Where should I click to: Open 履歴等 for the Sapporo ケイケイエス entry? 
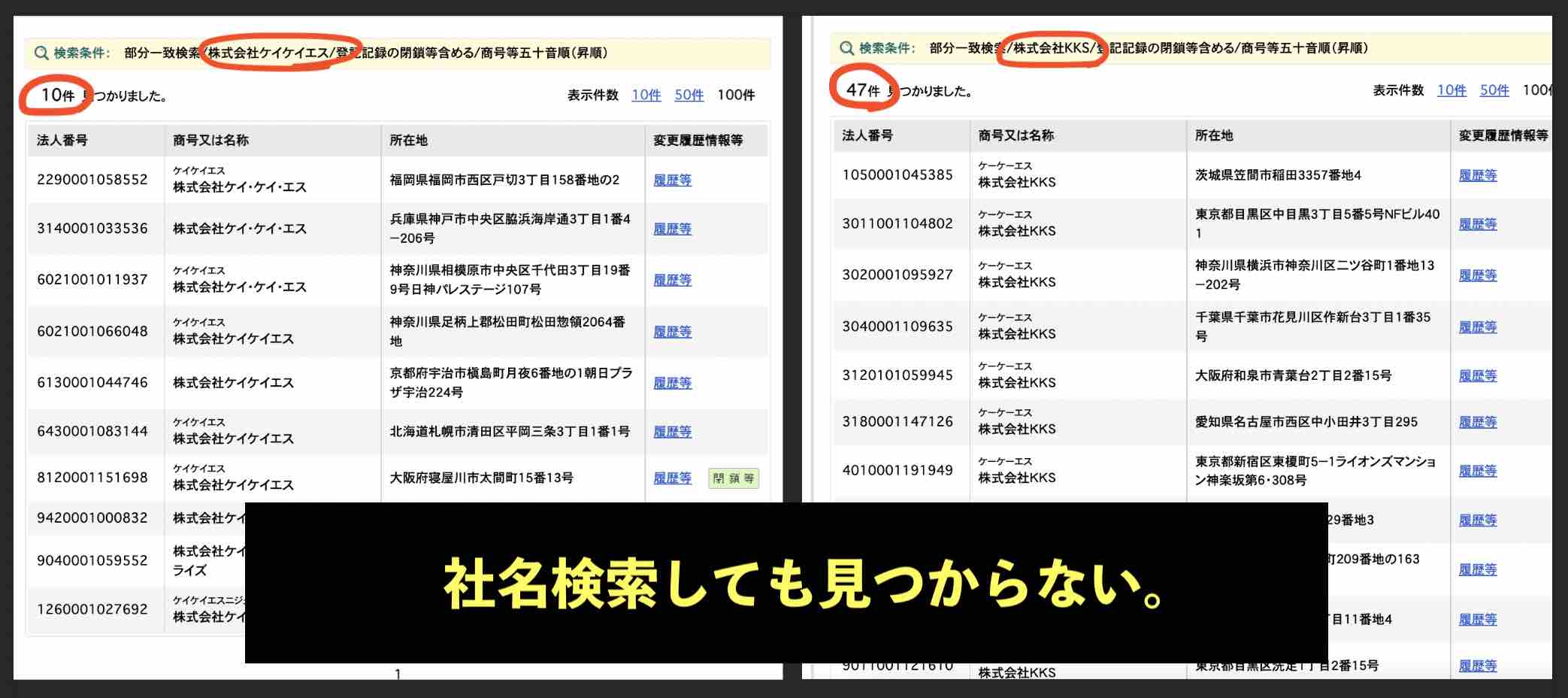pyautogui.click(x=672, y=432)
